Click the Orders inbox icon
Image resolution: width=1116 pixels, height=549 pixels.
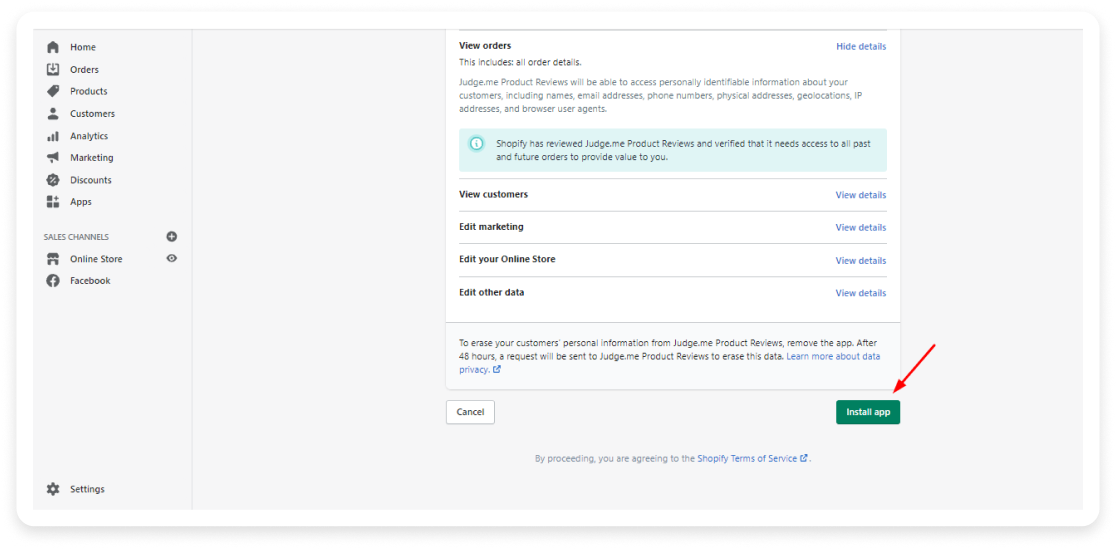click(53, 69)
